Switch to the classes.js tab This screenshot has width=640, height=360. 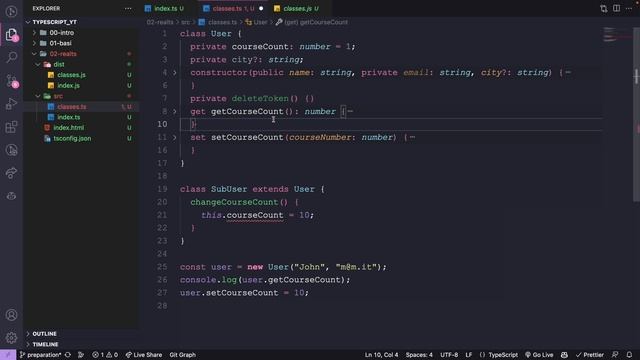299,9
